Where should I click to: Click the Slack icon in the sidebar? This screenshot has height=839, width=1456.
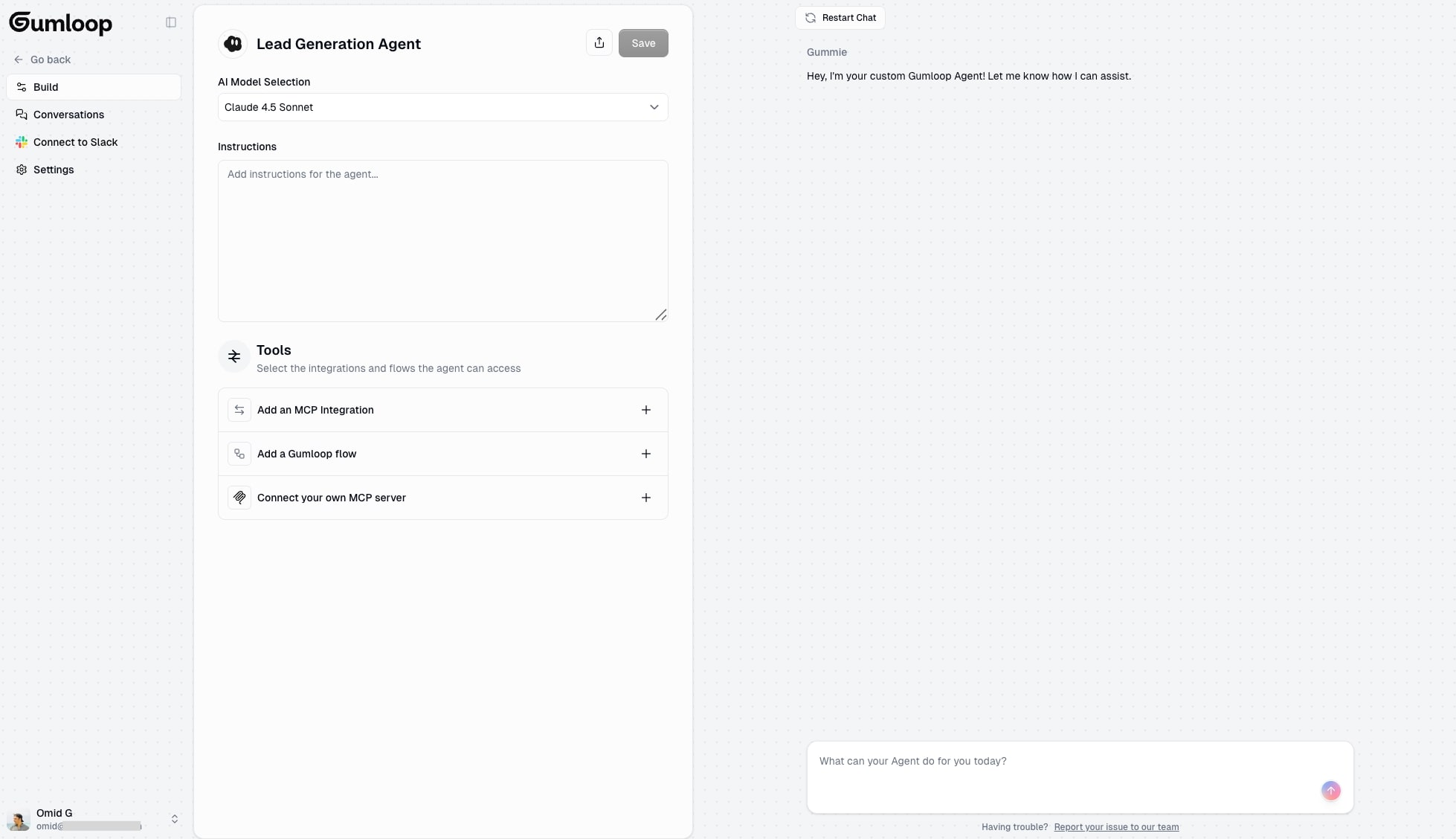tap(21, 142)
